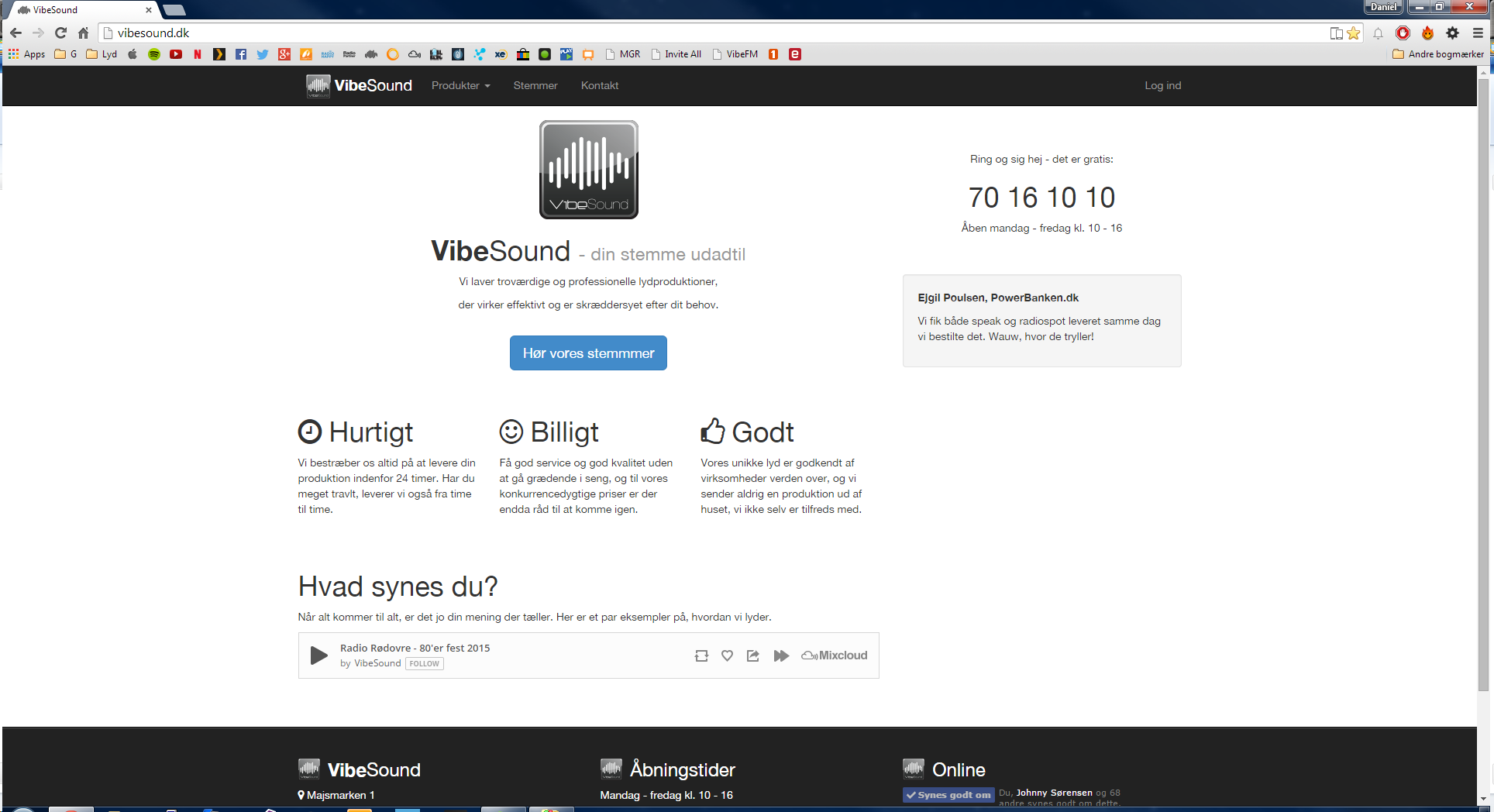Click the phone number 70 16 10 10

1041,198
